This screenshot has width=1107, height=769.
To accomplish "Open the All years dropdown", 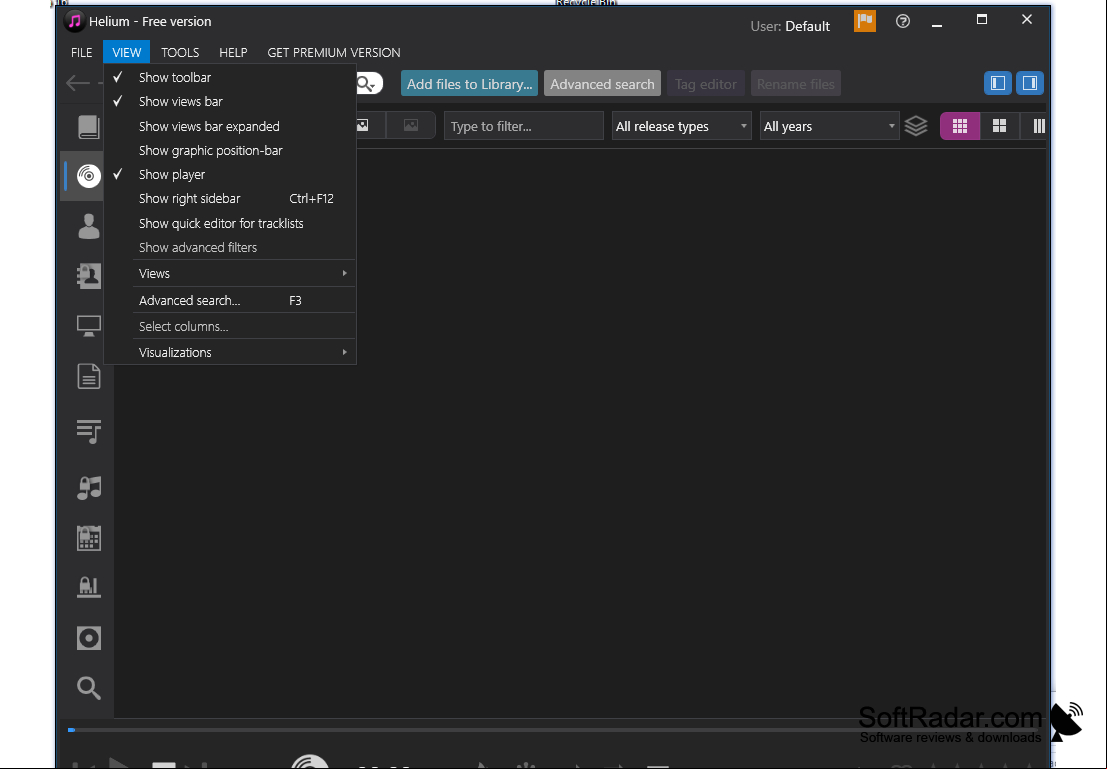I will [x=829, y=126].
